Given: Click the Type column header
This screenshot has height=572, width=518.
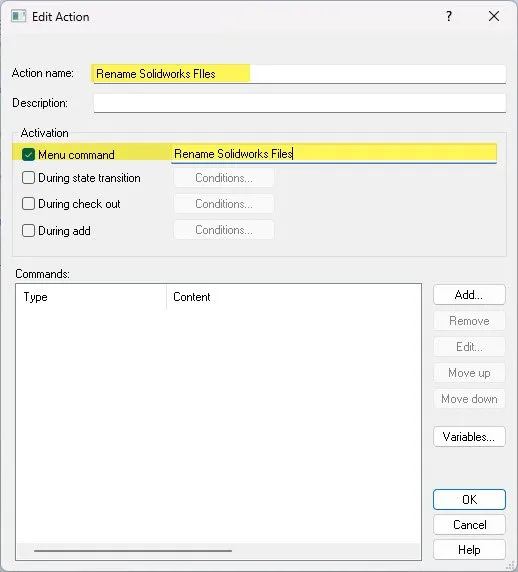Looking at the screenshot, I should click(x=91, y=297).
